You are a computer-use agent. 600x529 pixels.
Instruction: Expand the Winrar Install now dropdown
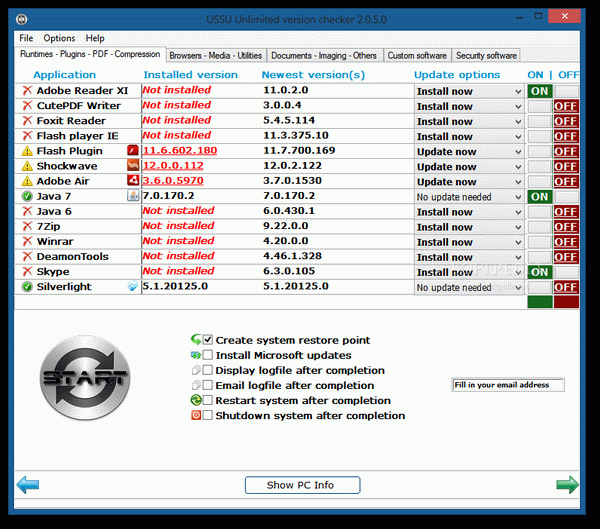coord(469,242)
